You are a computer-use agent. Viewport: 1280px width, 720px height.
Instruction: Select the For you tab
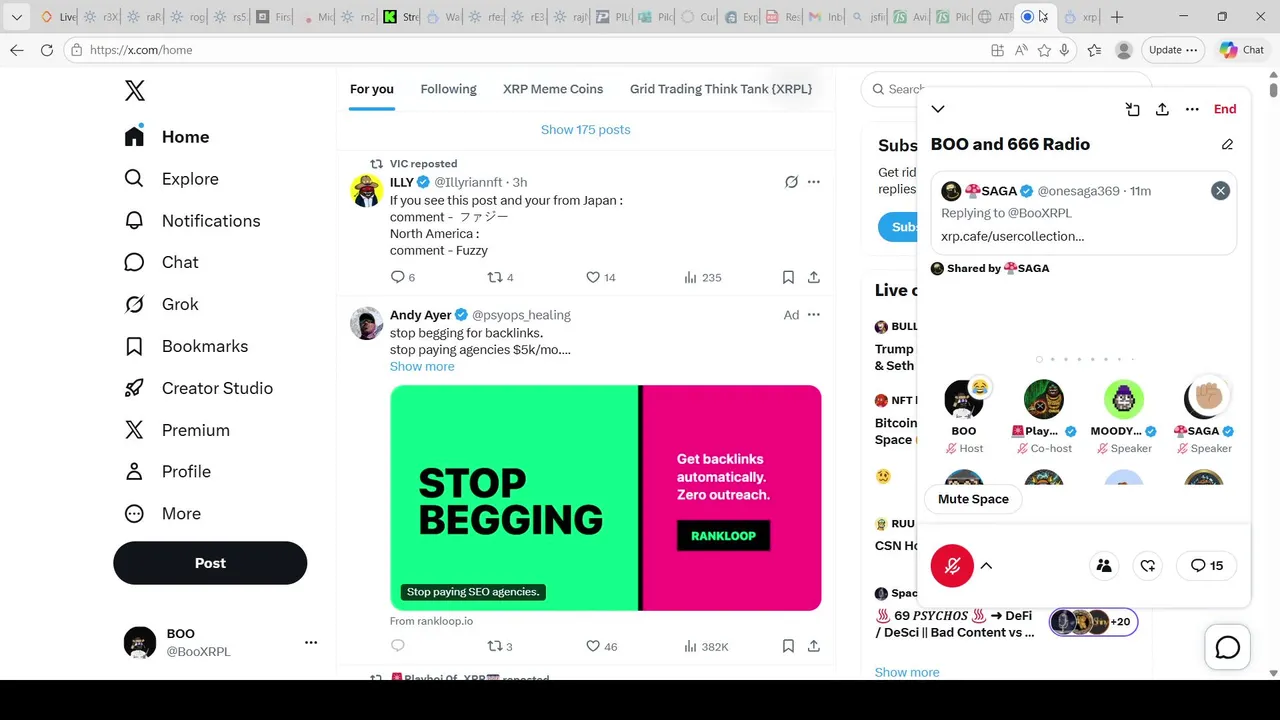(x=372, y=89)
